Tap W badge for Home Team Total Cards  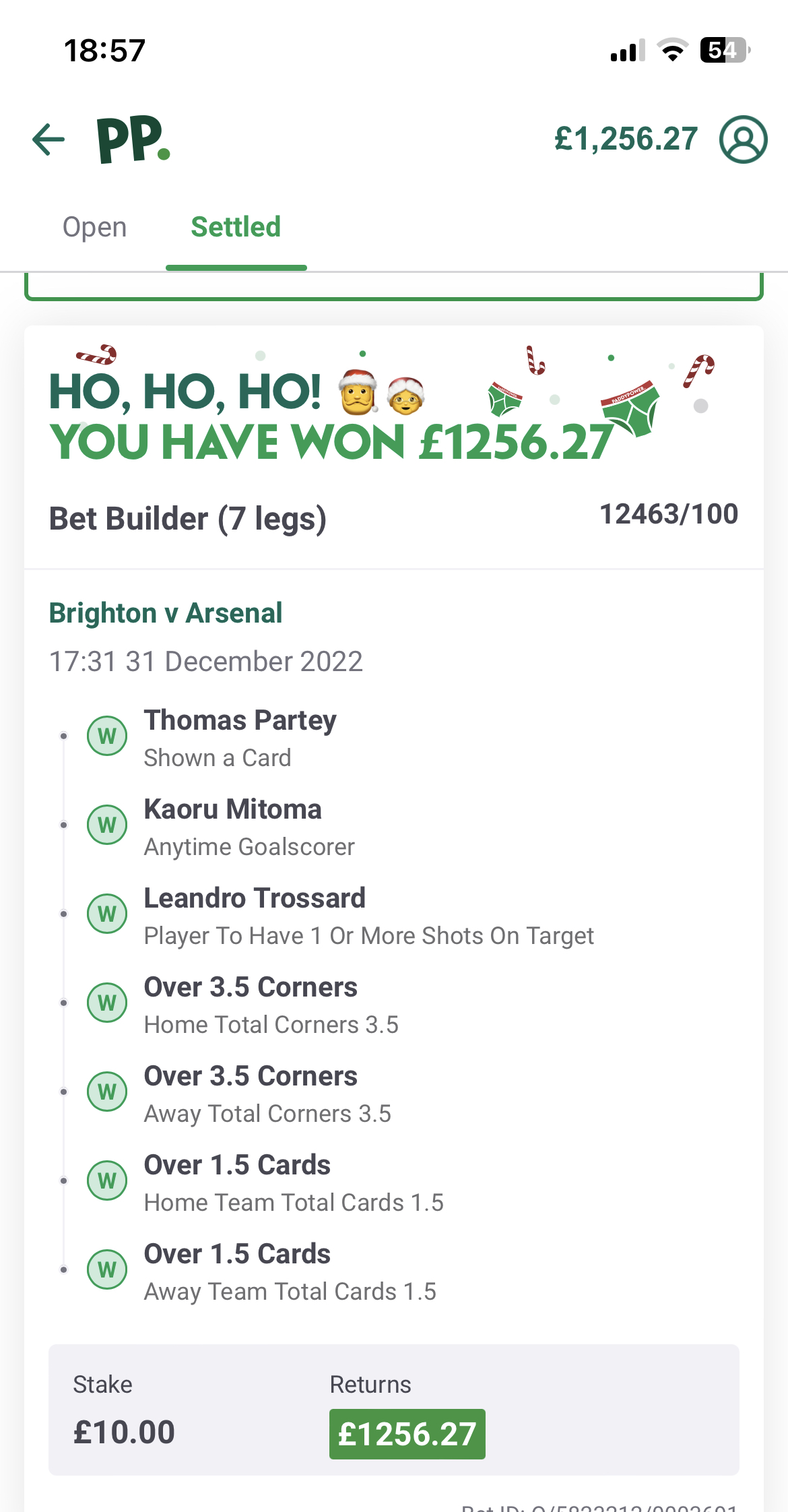pyautogui.click(x=107, y=1180)
